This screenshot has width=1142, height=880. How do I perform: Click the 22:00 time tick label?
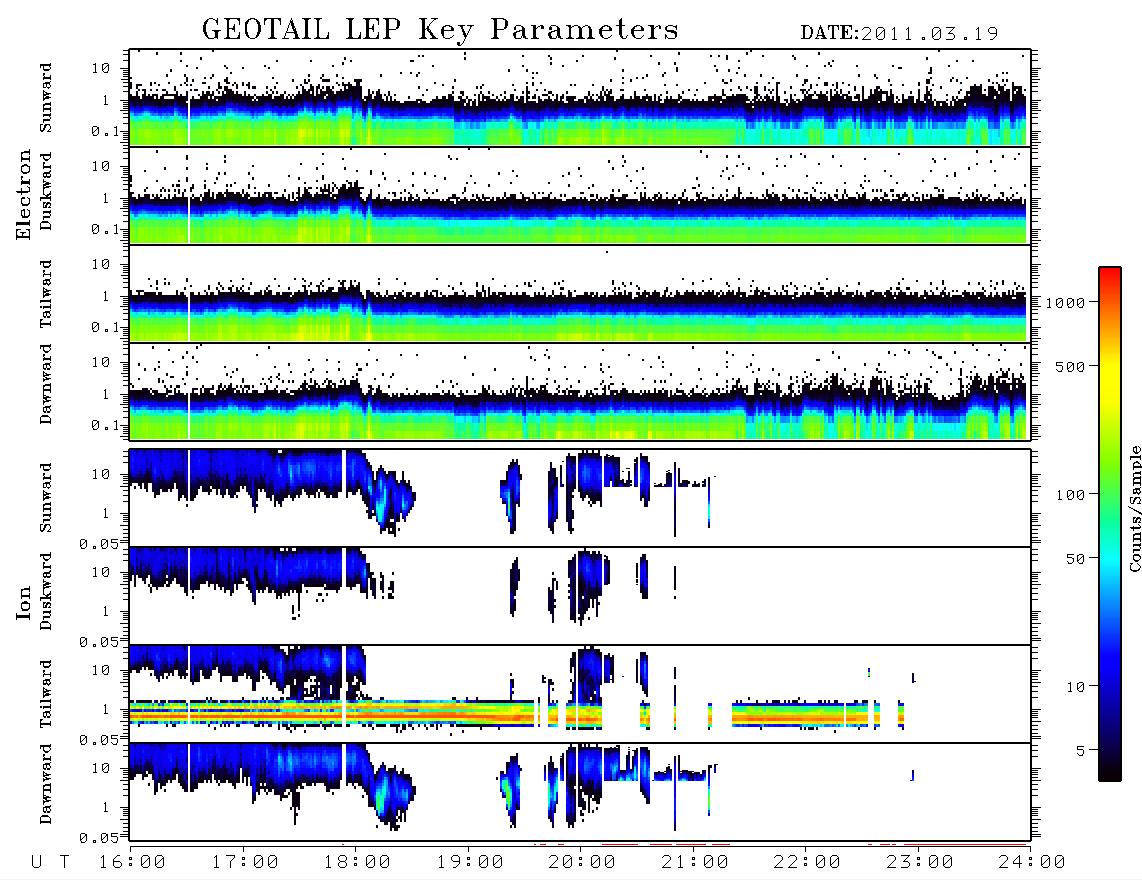tap(807, 863)
